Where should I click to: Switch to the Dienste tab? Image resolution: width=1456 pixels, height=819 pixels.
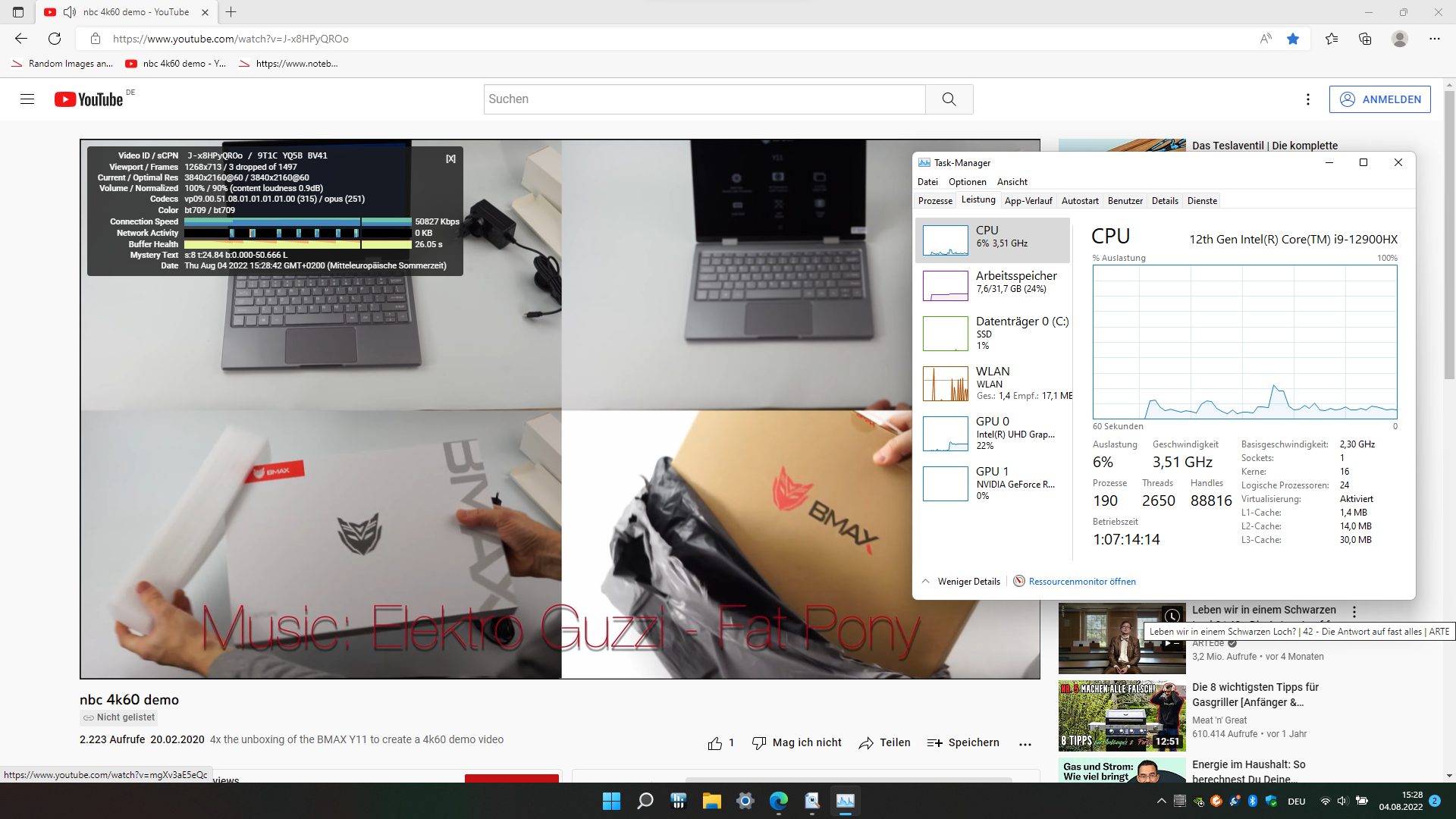(1202, 201)
